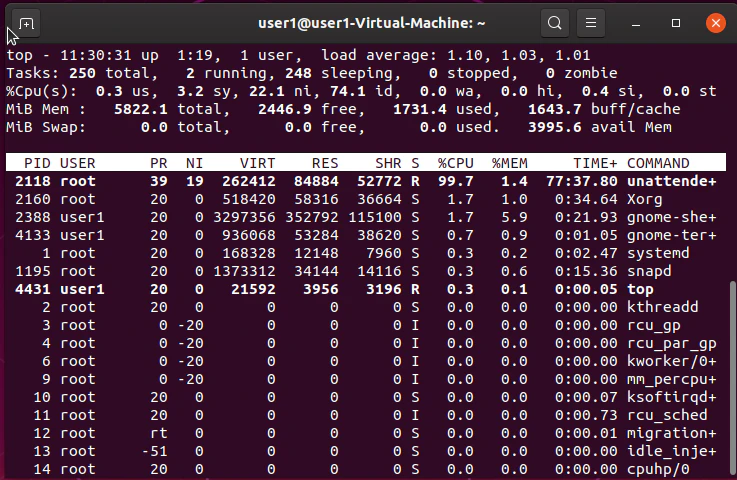737x480 pixels.
Task: Select the kthreadd process name
Action: (663, 307)
